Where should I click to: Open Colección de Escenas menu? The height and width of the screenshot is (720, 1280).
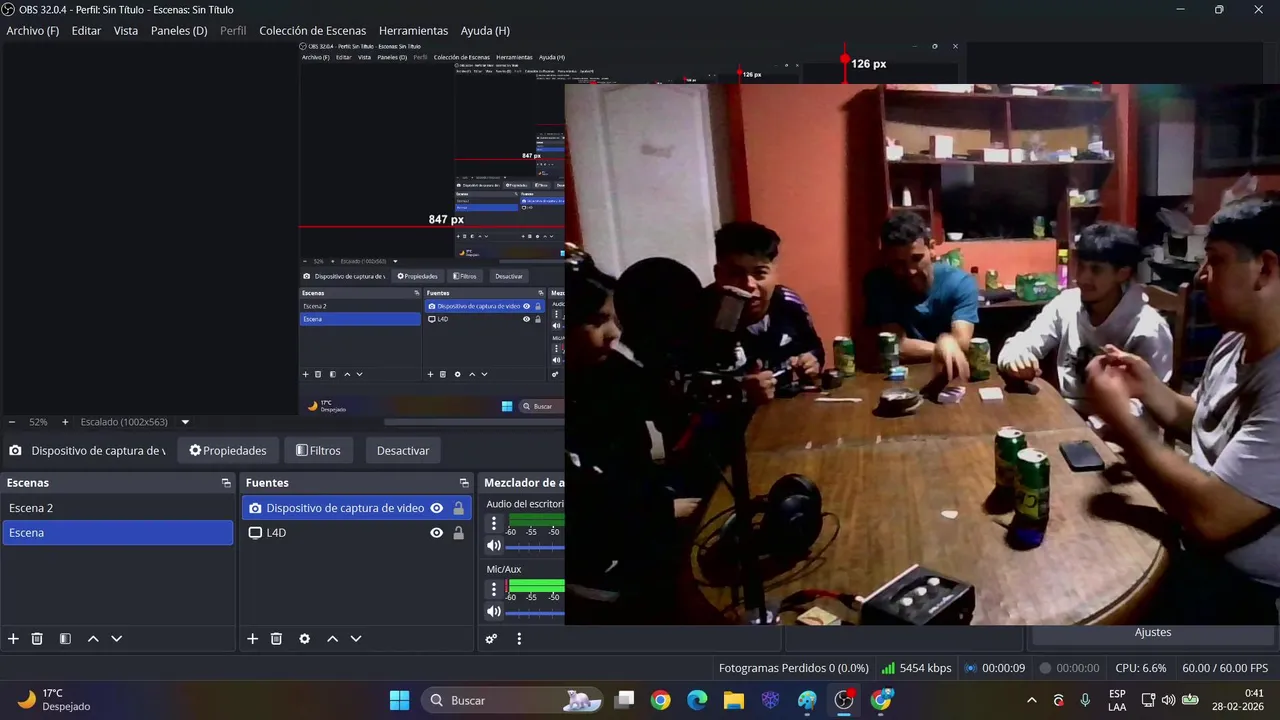coord(313,31)
